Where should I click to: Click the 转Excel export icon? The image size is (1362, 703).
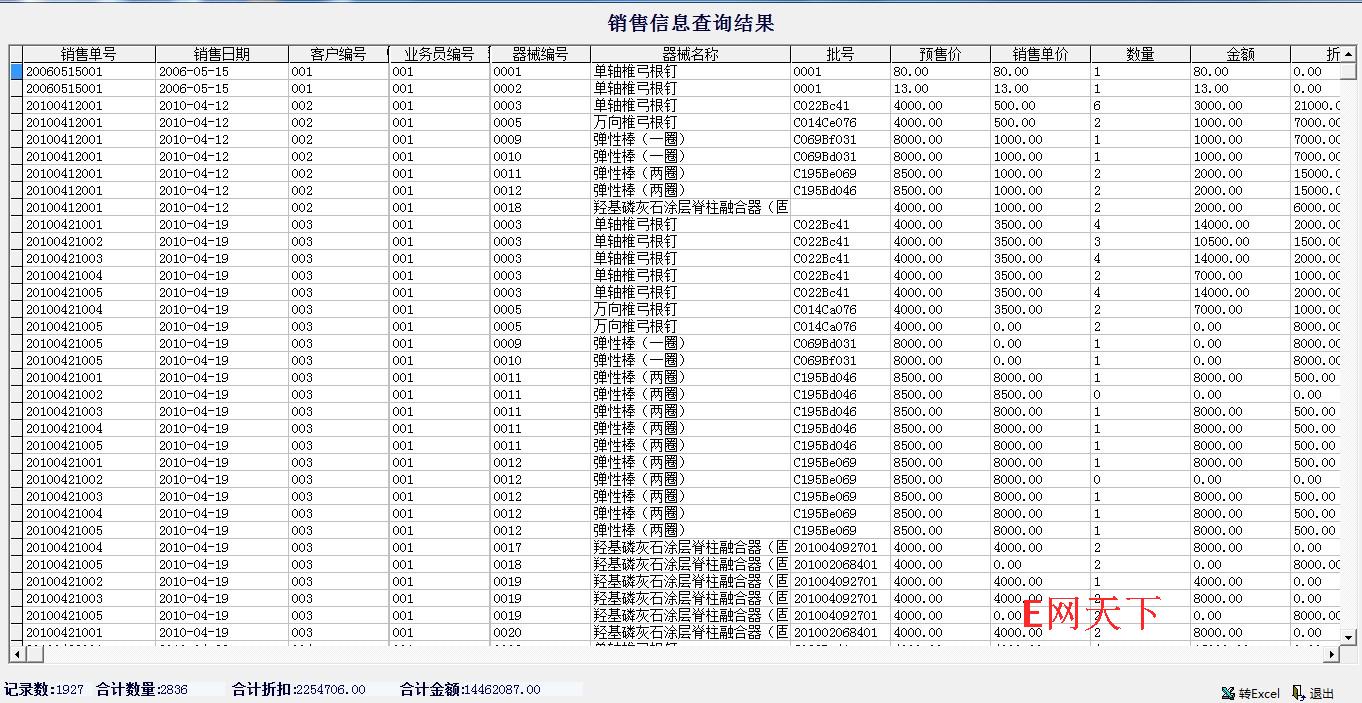point(1227,693)
